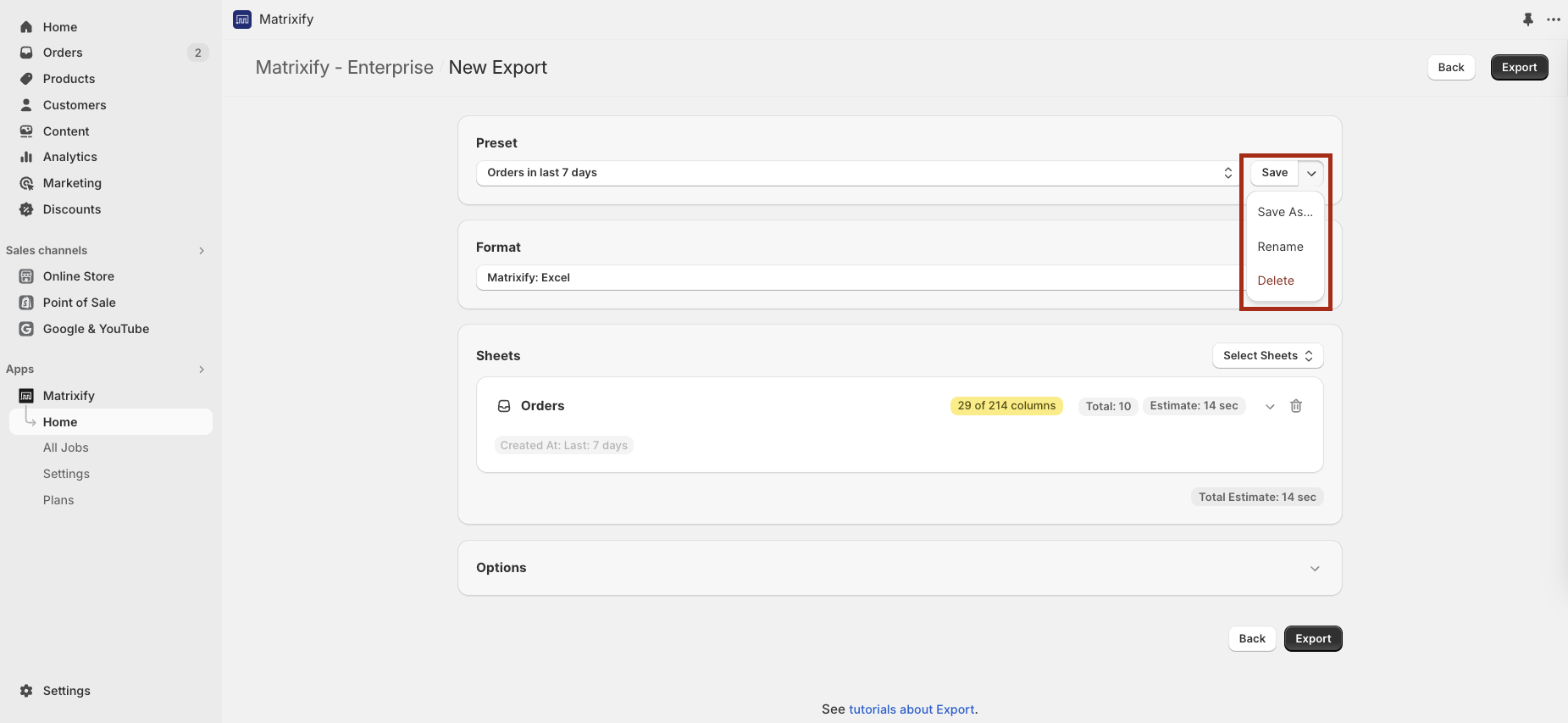The image size is (1568, 723).
Task: Open Point of Sale channel
Action: coord(79,303)
